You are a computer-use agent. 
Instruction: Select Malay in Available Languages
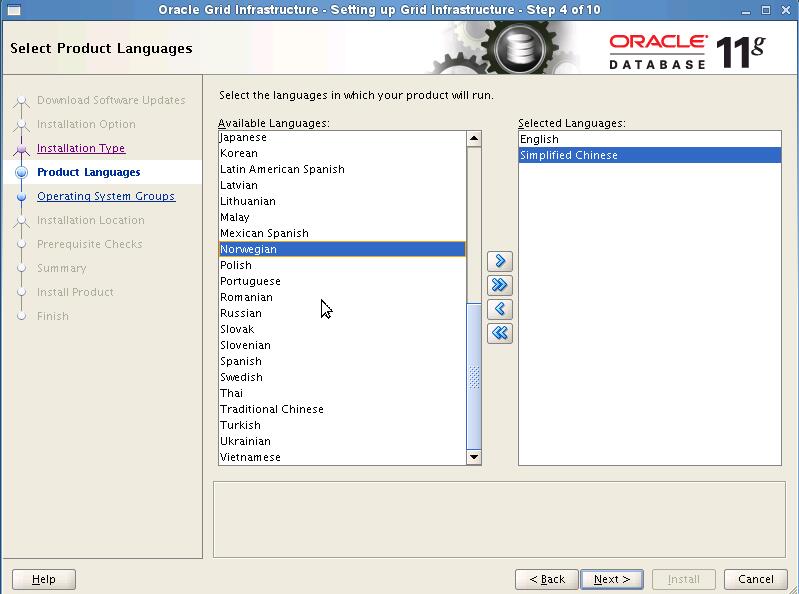click(x=342, y=218)
